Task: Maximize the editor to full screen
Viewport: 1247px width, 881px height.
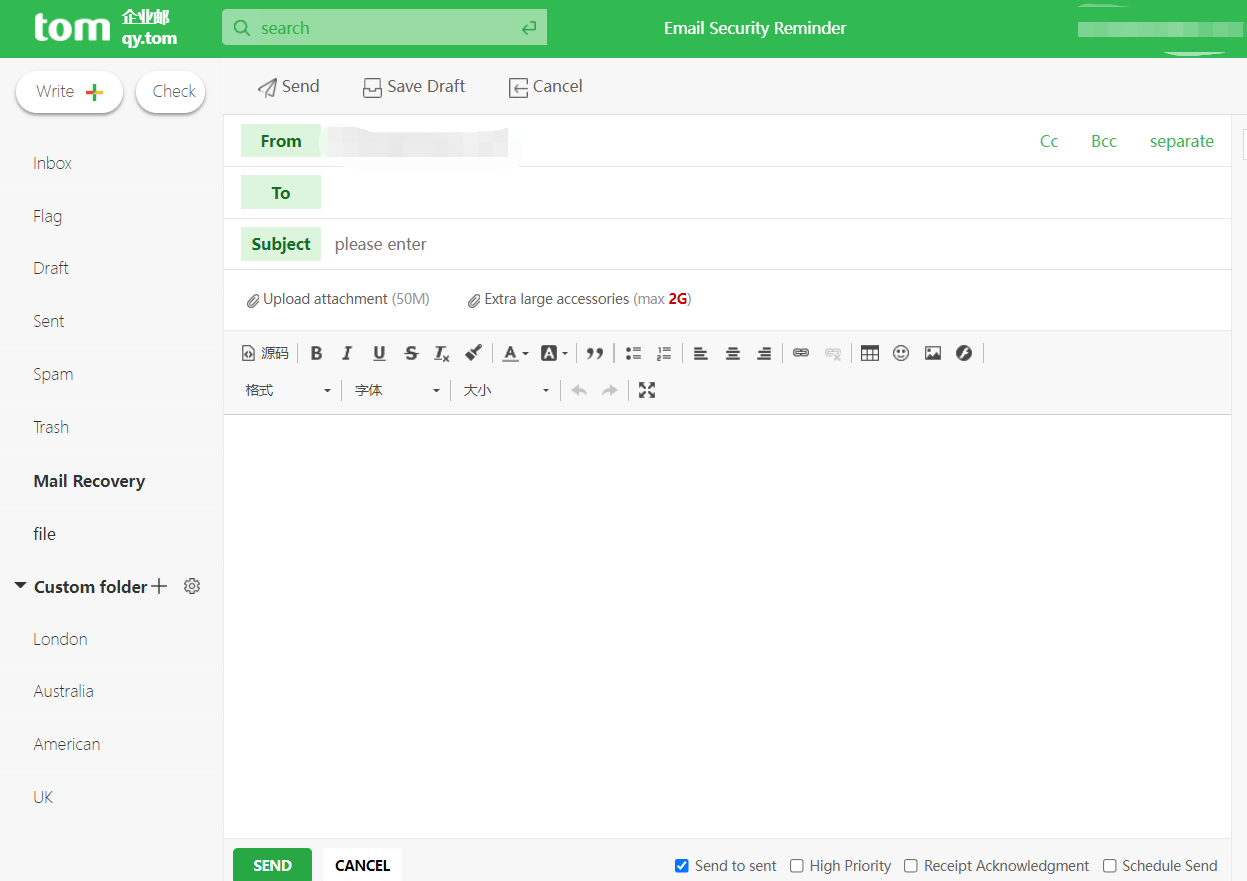Action: tap(647, 390)
